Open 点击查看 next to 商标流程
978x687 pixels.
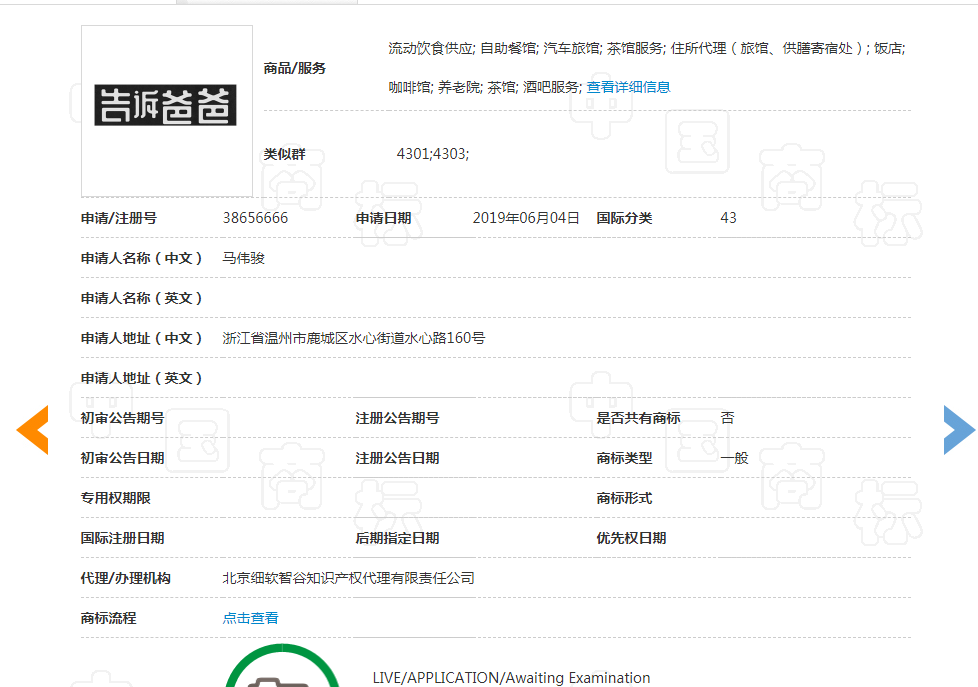tap(250, 617)
